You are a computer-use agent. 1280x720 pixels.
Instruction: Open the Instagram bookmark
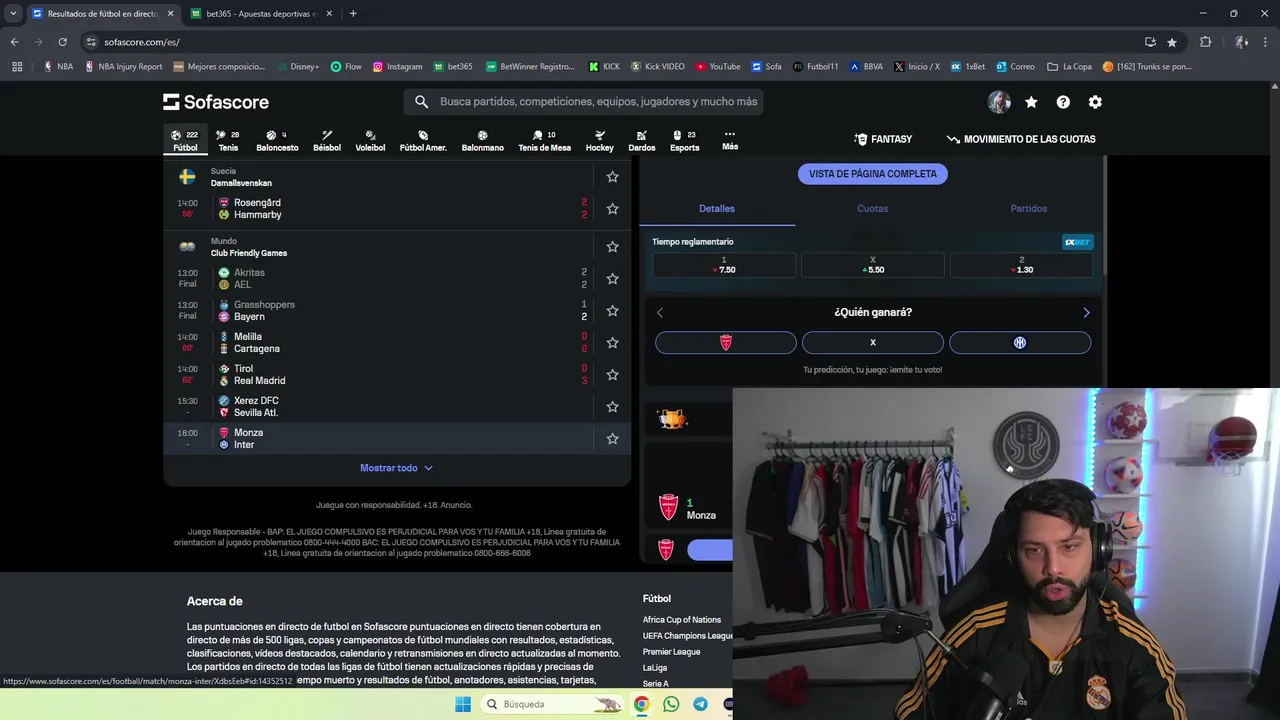point(397,67)
